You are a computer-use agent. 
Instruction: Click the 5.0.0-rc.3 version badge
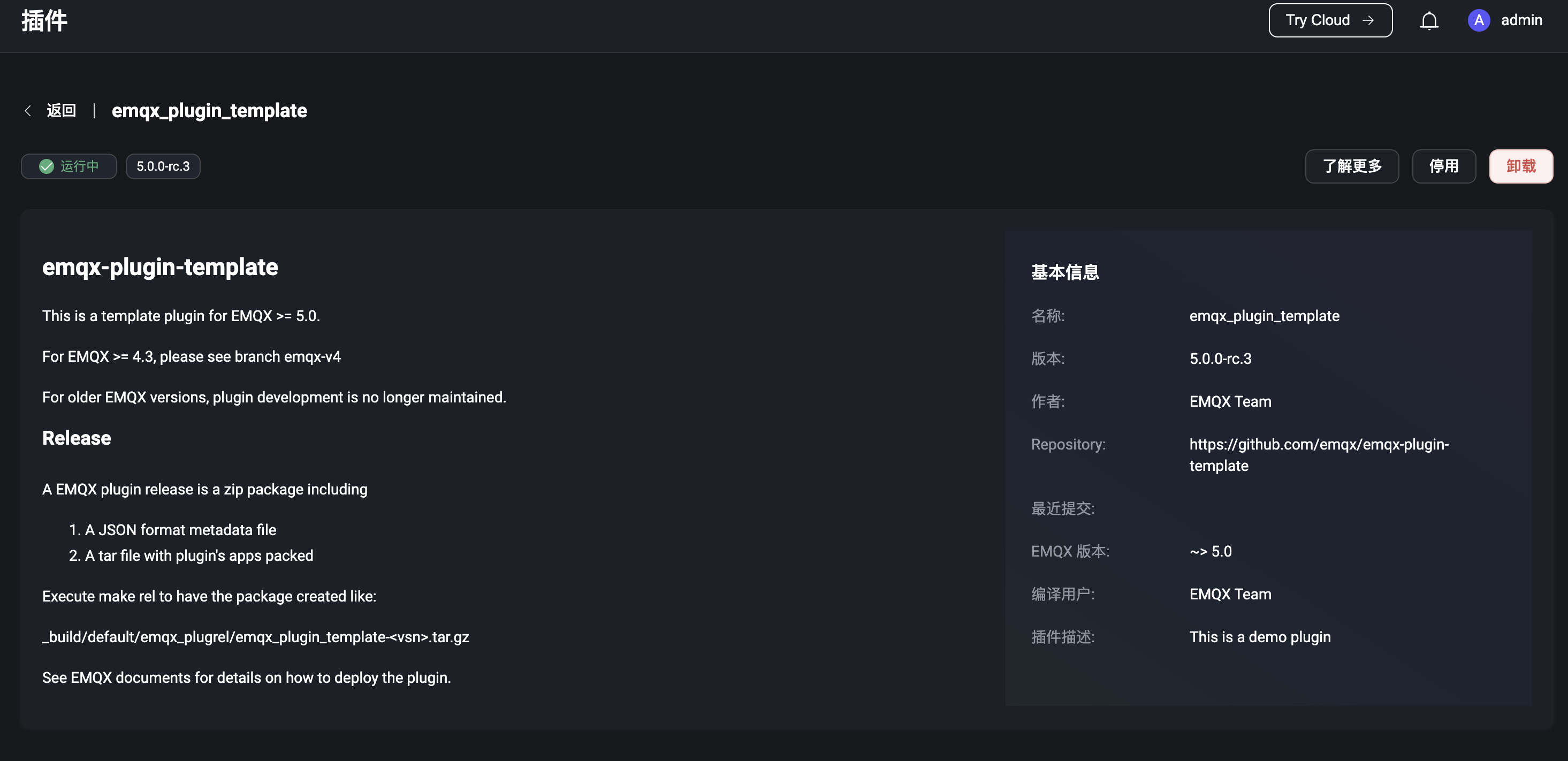pyautogui.click(x=163, y=166)
